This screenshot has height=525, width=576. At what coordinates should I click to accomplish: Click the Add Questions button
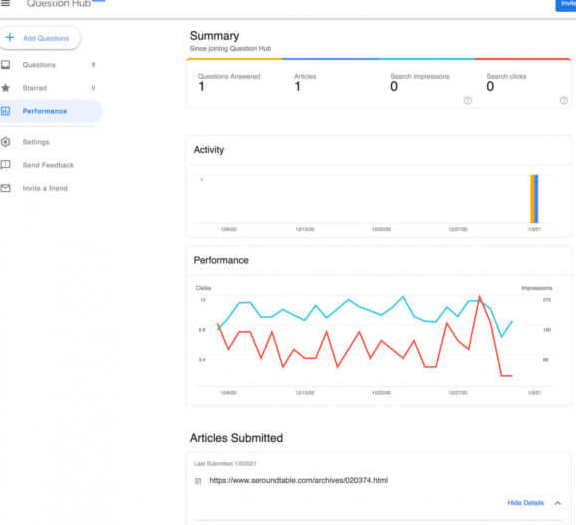coord(40,38)
